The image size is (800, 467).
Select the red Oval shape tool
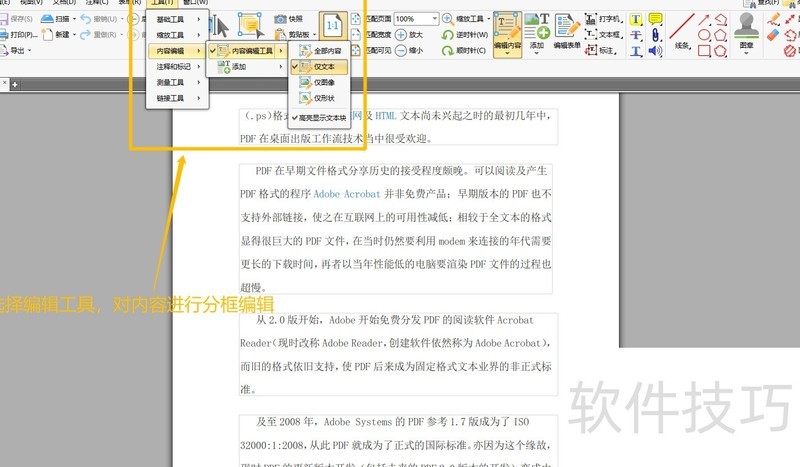pos(704,35)
